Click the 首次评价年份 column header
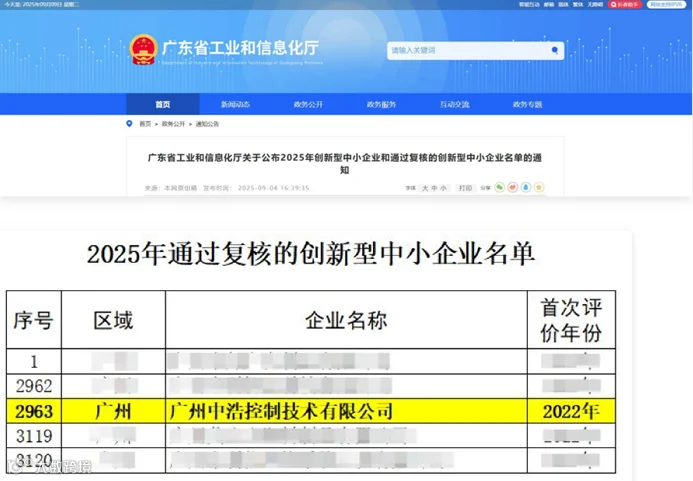Viewport: 693px width, 481px height. (x=571, y=320)
